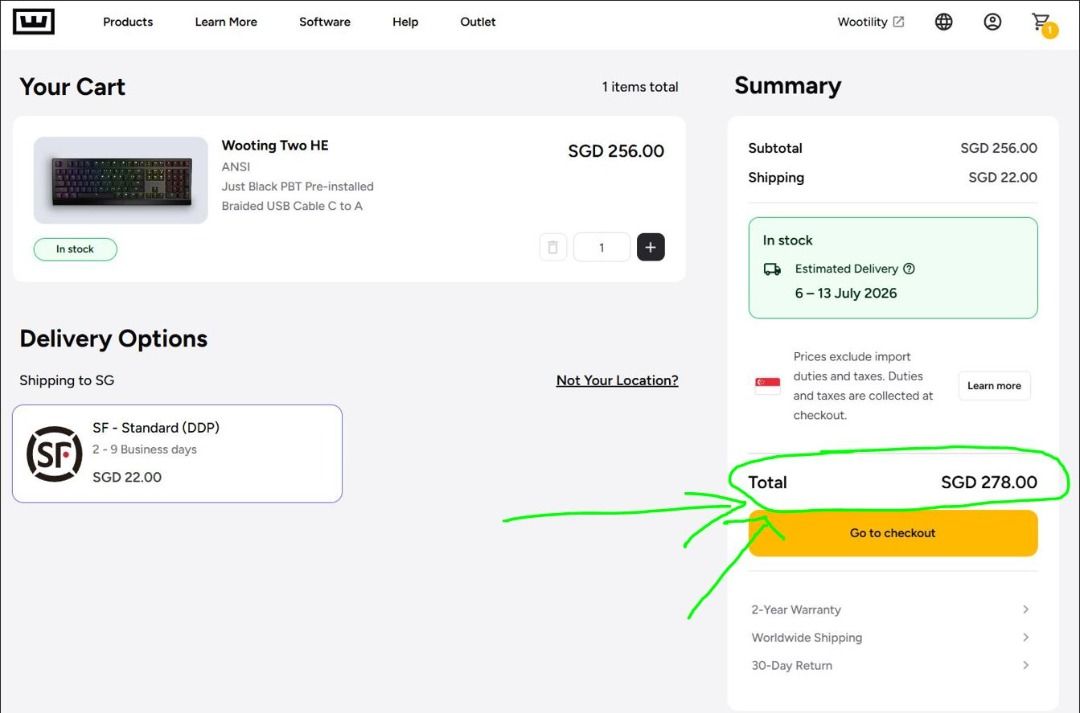Click the "6 – 13 July 2026" delivery date

[846, 293]
